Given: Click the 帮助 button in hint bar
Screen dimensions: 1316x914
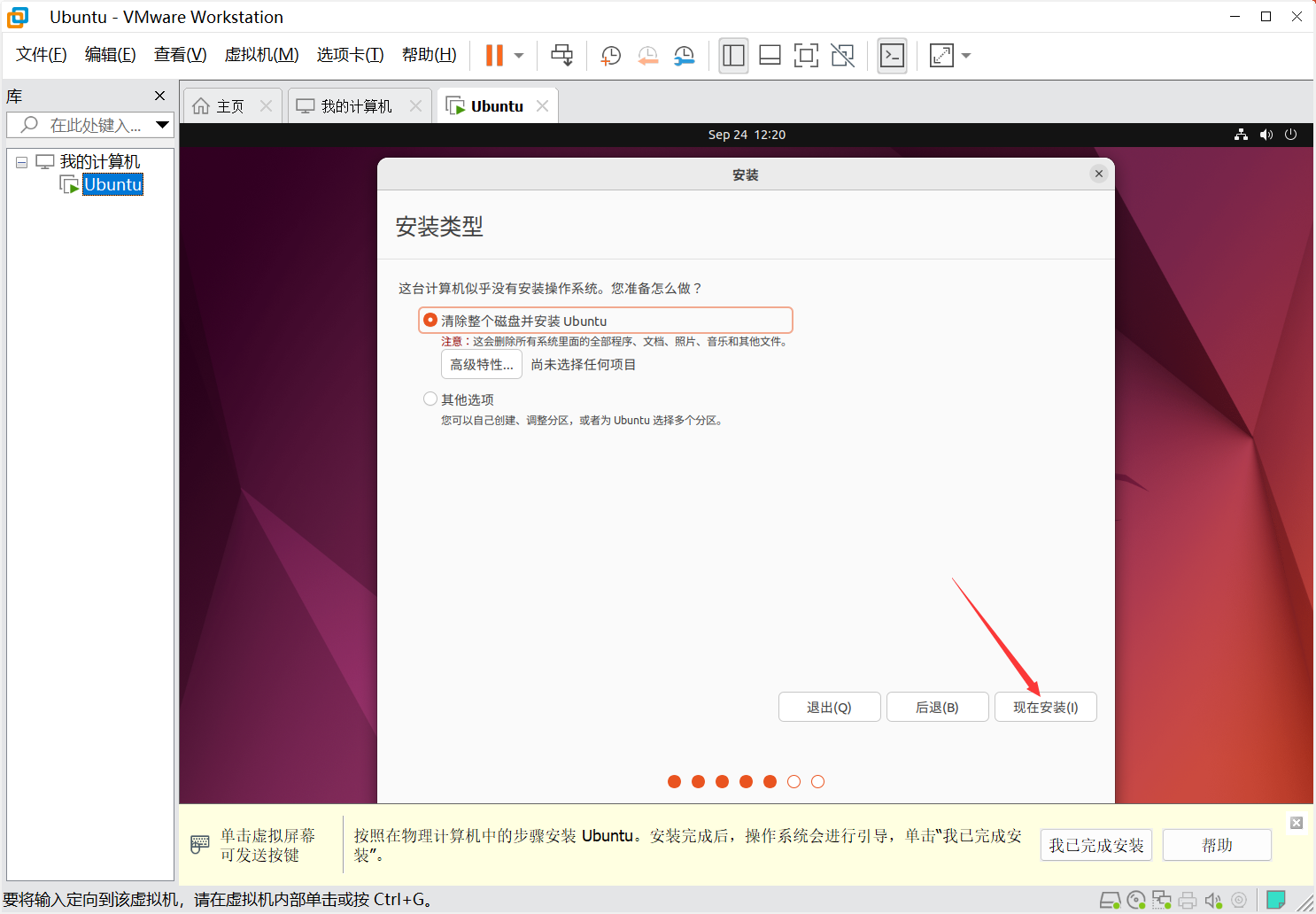Looking at the screenshot, I should [1217, 846].
